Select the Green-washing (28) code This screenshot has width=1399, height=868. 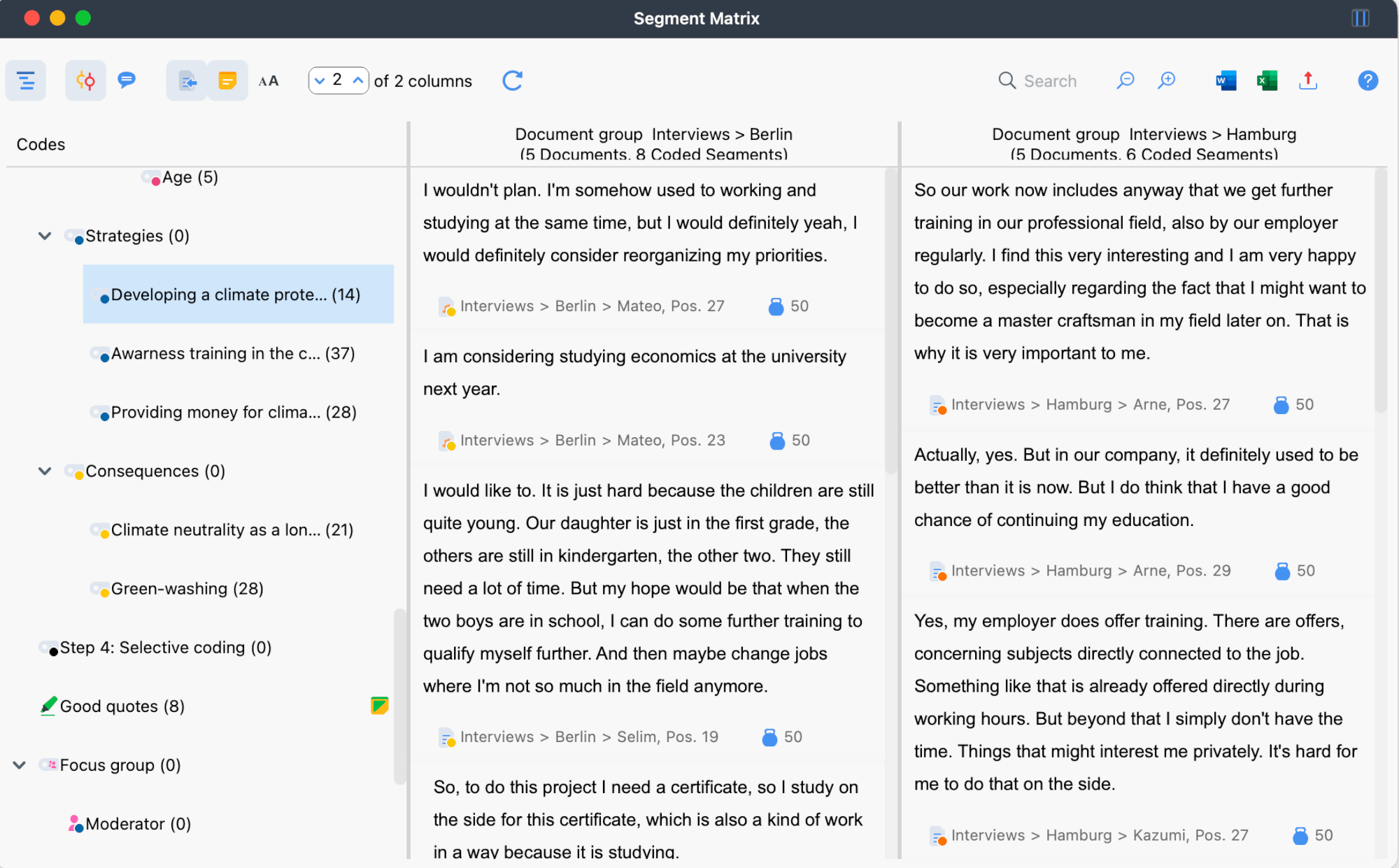187,588
